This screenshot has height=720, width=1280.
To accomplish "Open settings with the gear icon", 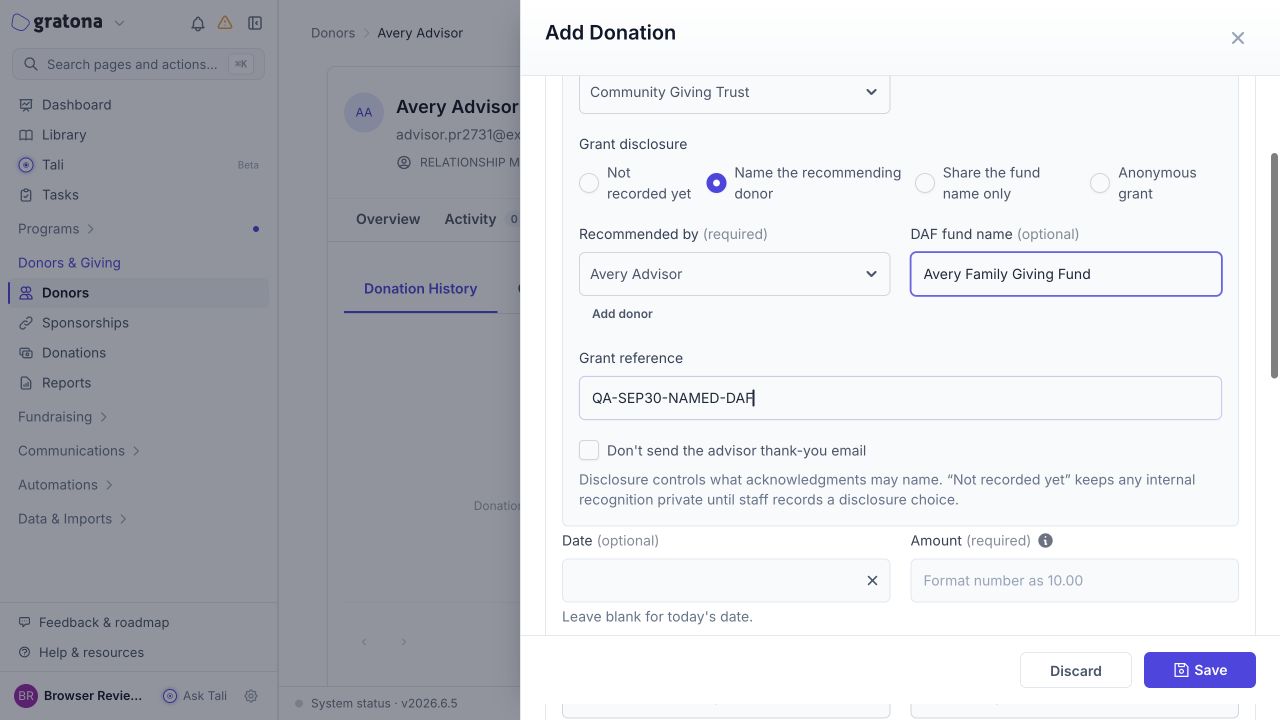I will [x=251, y=696].
